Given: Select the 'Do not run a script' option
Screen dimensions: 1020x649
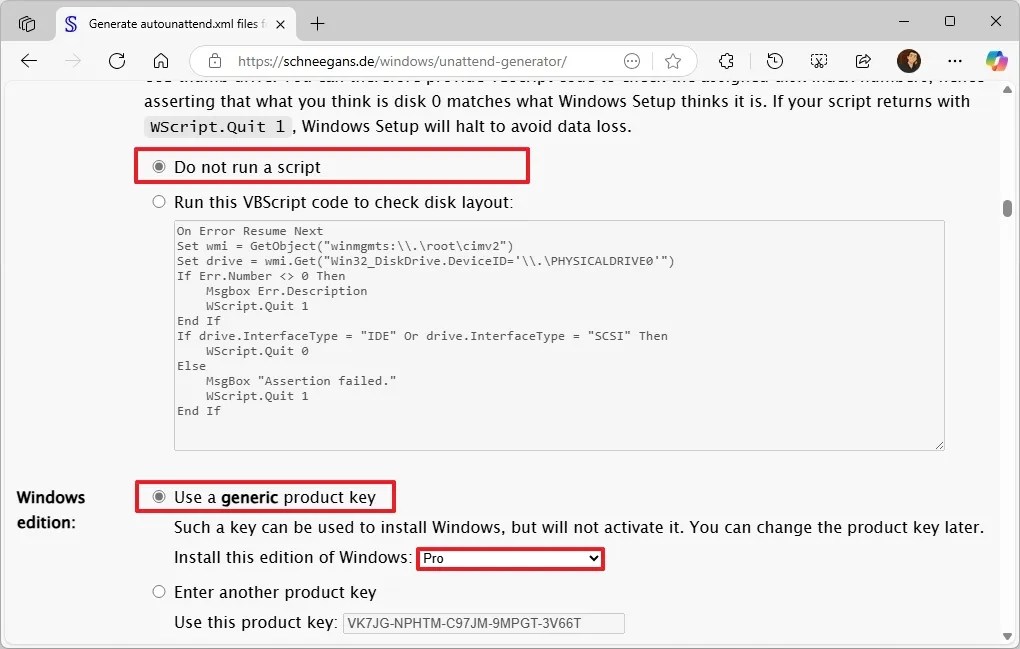Looking at the screenshot, I should (158, 165).
